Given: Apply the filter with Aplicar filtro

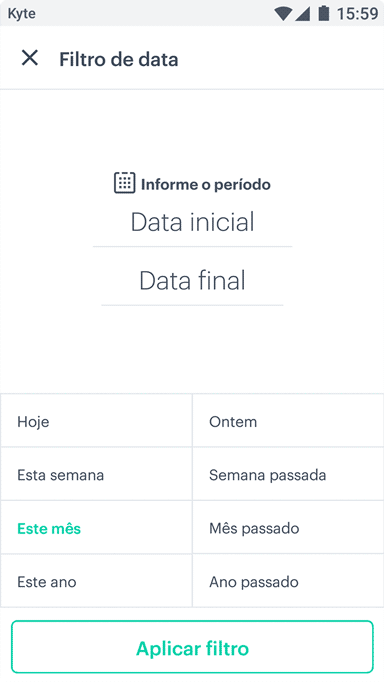Looking at the screenshot, I should pyautogui.click(x=192, y=647).
